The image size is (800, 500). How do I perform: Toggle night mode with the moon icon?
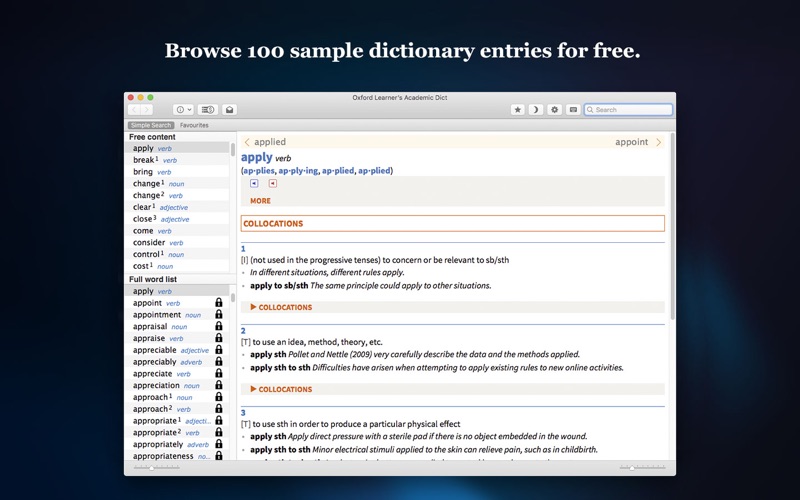pyautogui.click(x=535, y=110)
